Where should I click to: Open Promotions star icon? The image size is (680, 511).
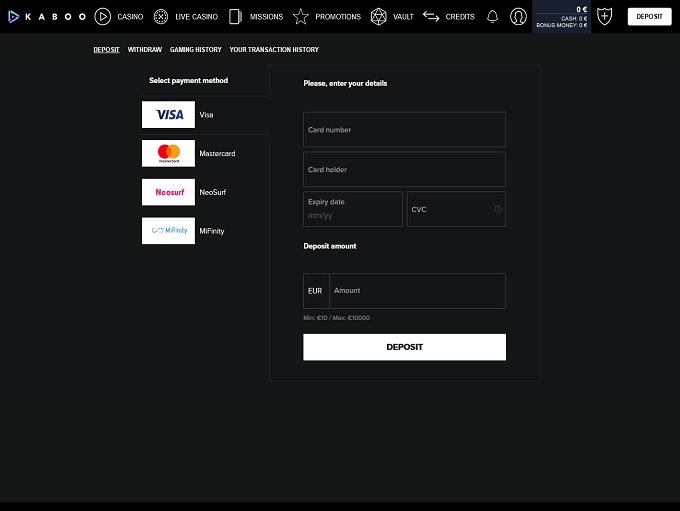pyautogui.click(x=300, y=16)
